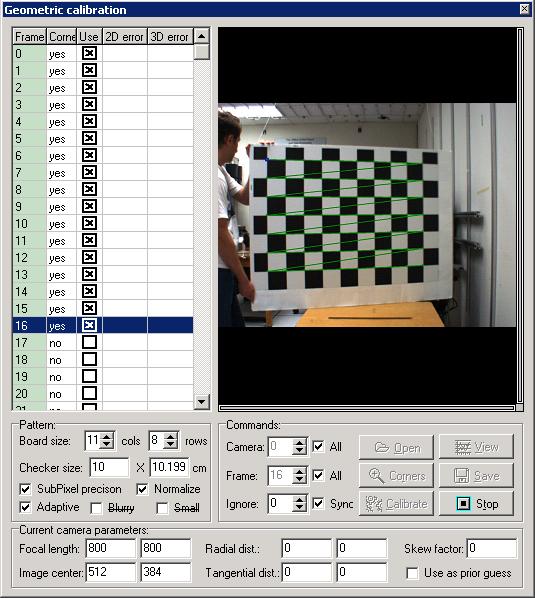Viewport: 535px width, 598px height.
Task: Click the frame list scroll-down arrow
Action: pos(201,401)
